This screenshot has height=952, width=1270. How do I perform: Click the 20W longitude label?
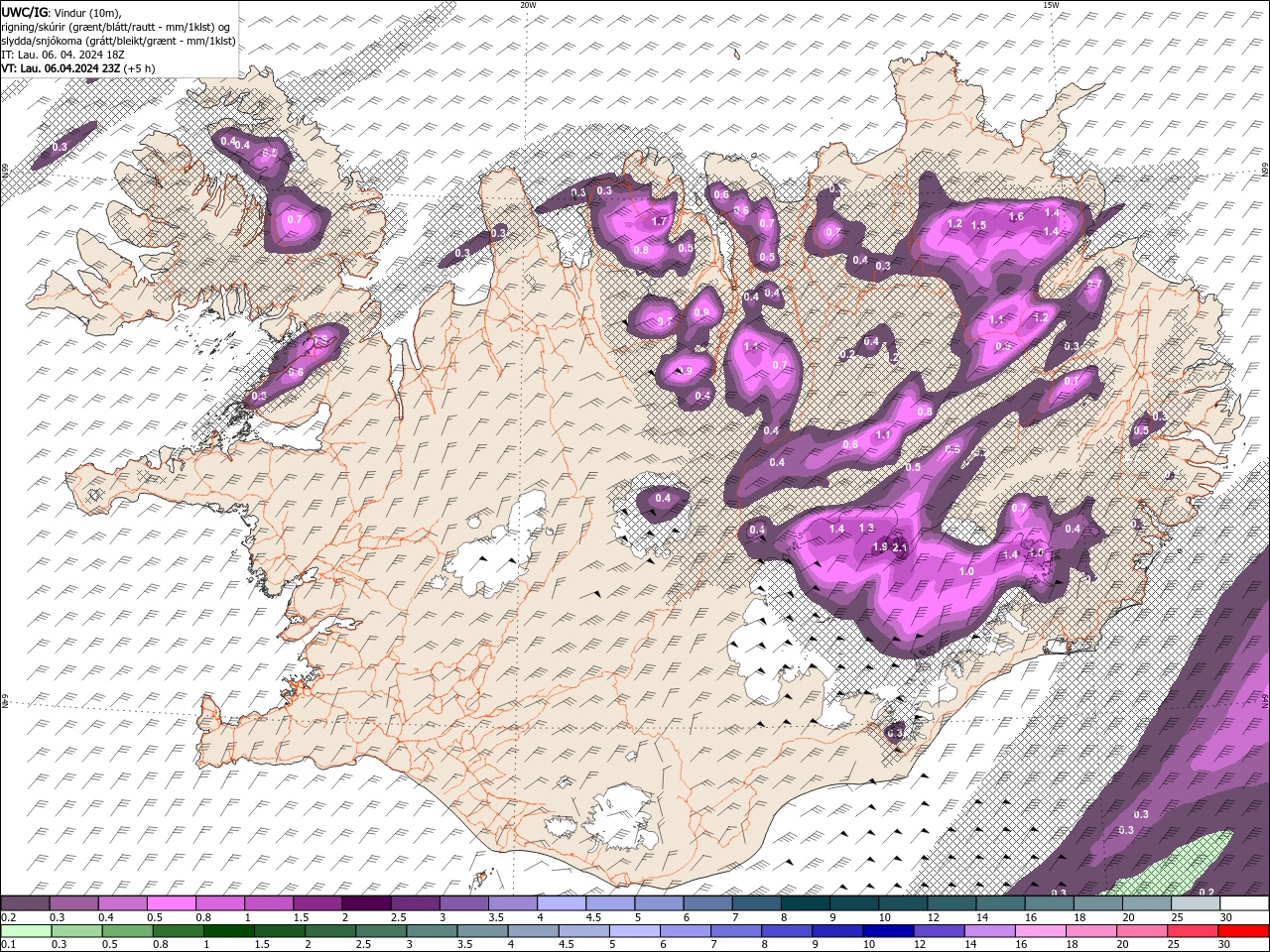(528, 5)
